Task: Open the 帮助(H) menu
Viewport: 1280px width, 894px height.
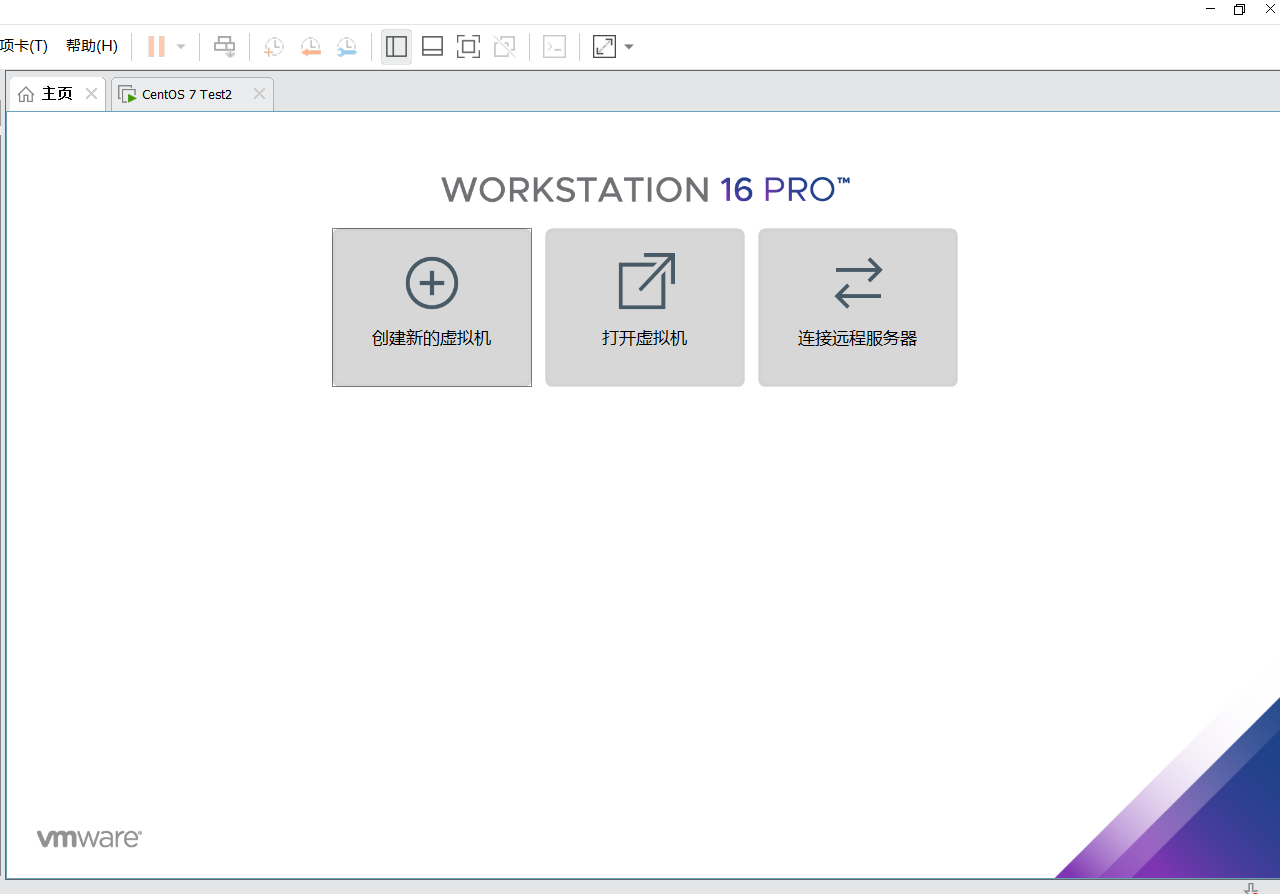Action: pos(92,46)
